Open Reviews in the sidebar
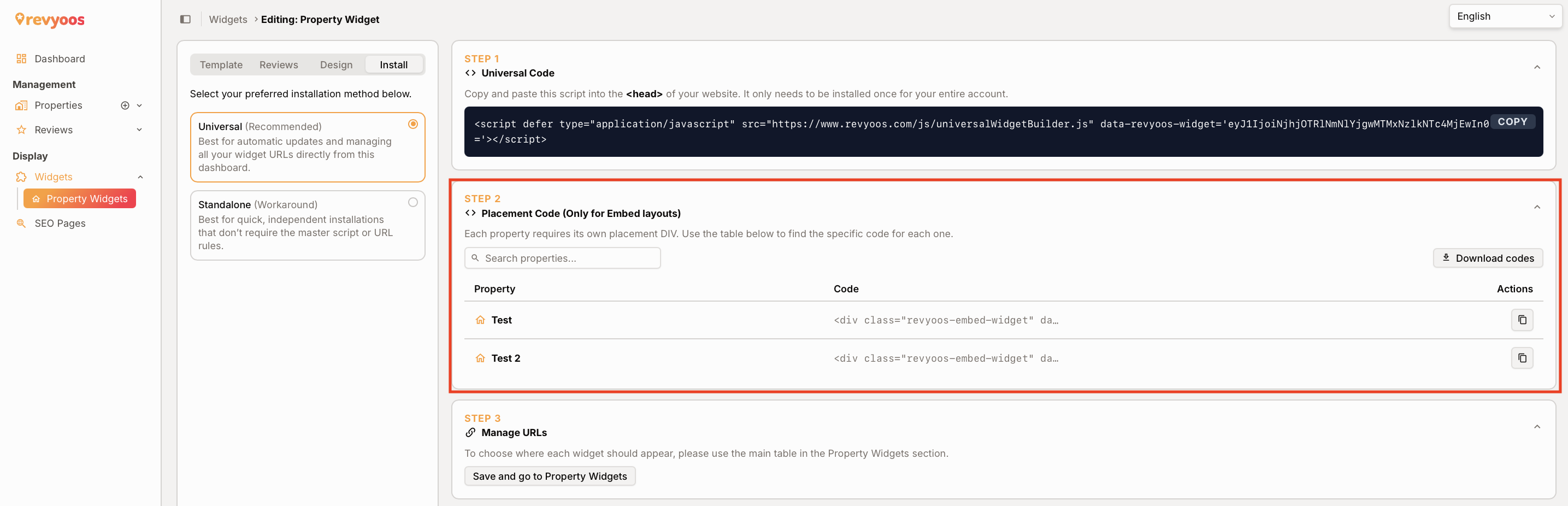This screenshot has width=1568, height=506. pos(54,130)
